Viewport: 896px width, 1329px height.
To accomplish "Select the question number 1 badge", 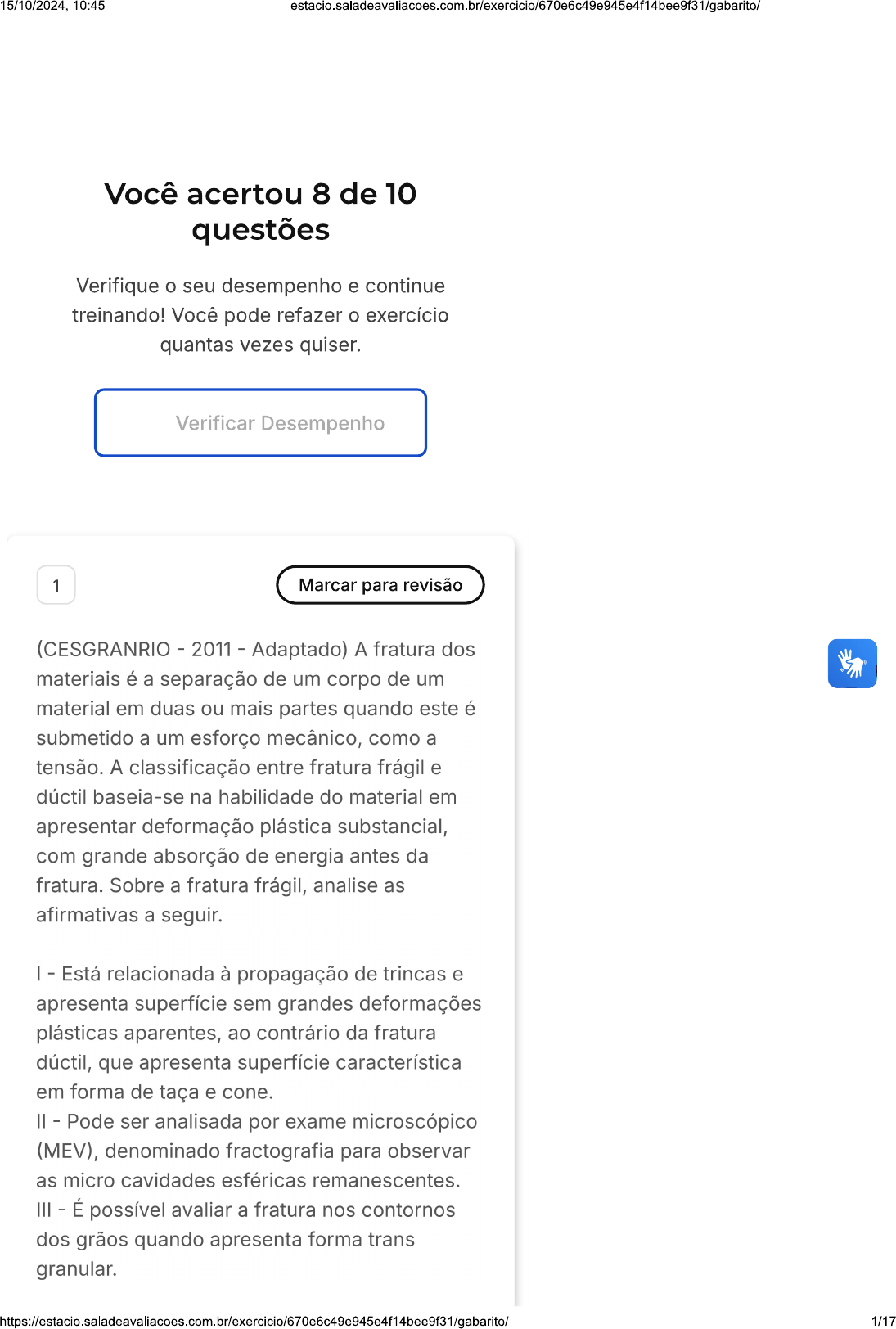I will click(x=56, y=585).
